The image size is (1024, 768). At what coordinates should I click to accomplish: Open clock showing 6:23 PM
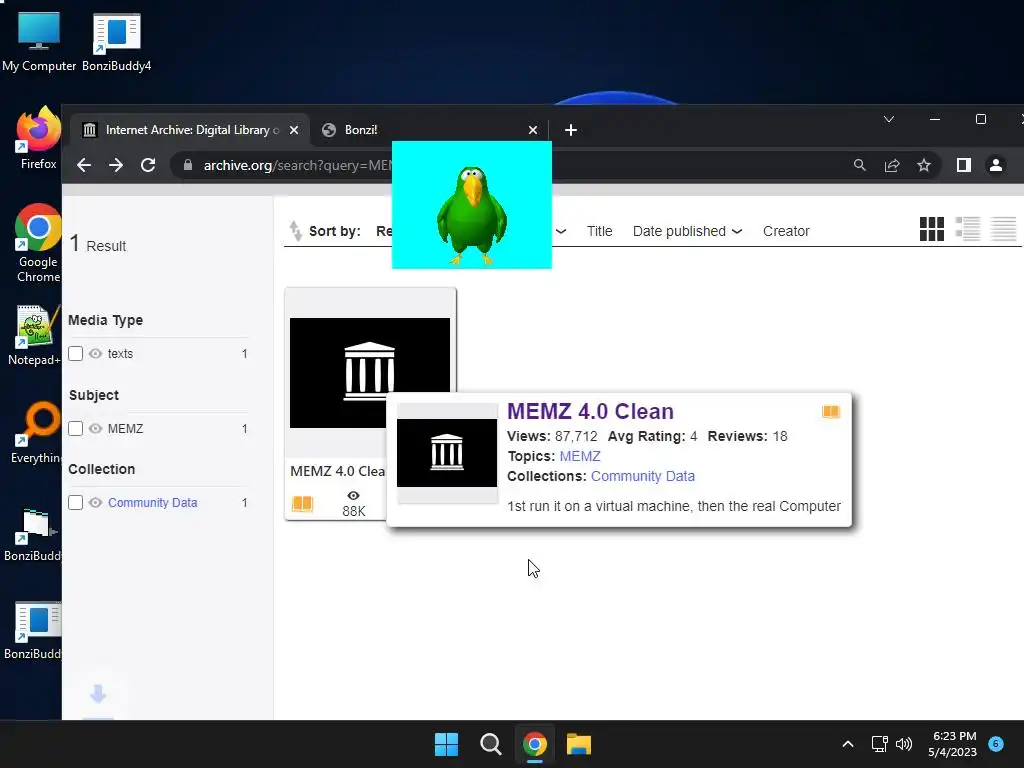point(952,744)
